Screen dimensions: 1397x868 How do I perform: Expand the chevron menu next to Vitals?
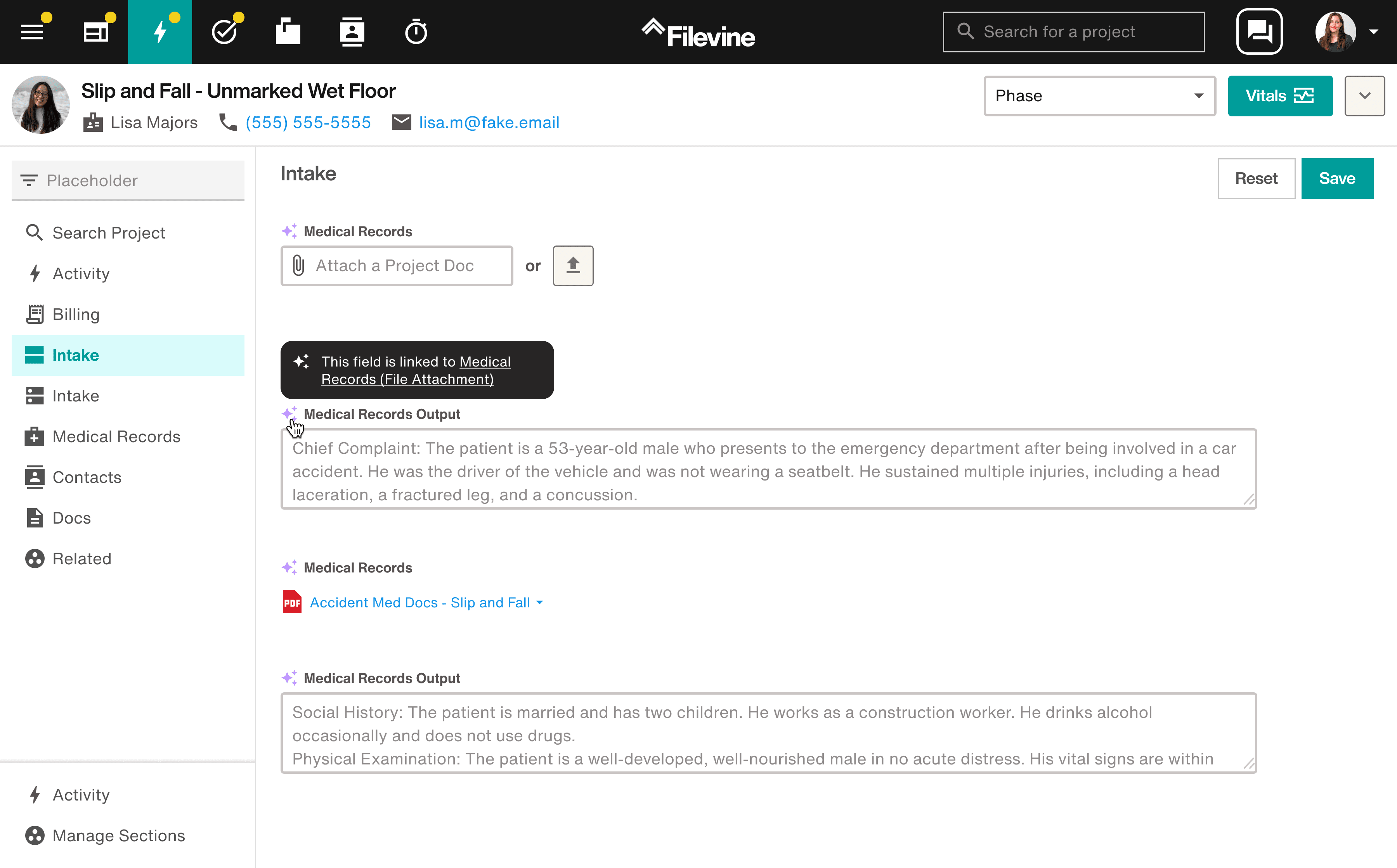tap(1364, 96)
